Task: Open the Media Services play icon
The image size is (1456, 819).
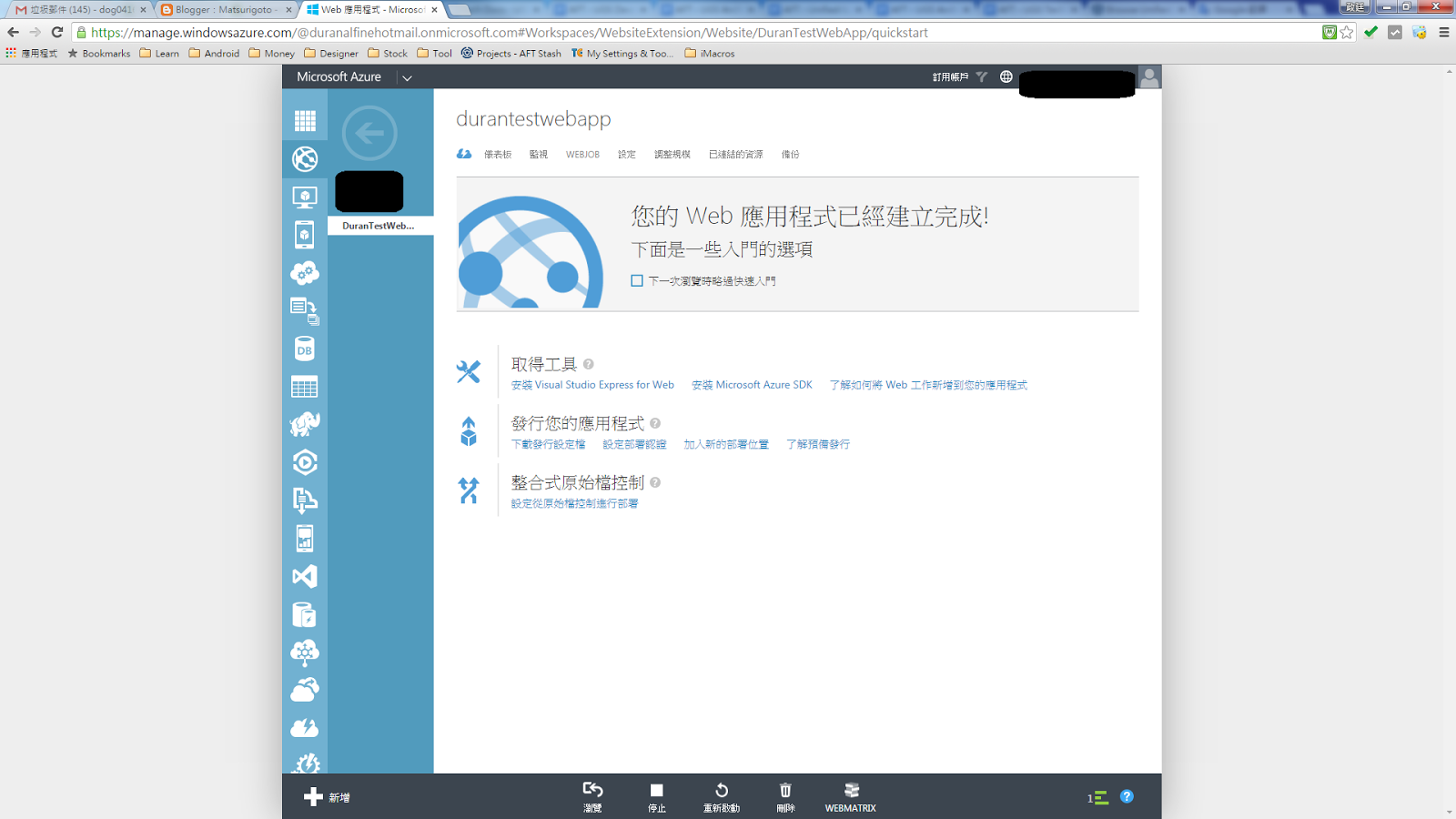Action: (305, 462)
